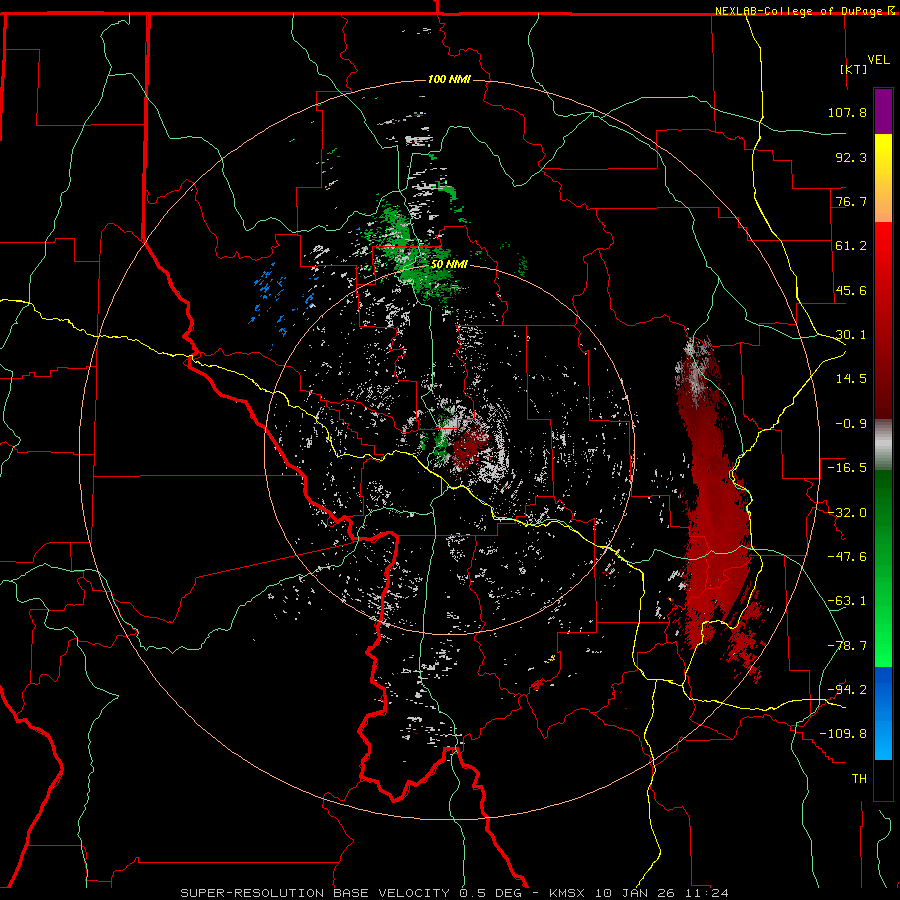Viewport: 900px width, 900px height.
Task: Pick the blue segment of the velocity scale
Action: 883,713
